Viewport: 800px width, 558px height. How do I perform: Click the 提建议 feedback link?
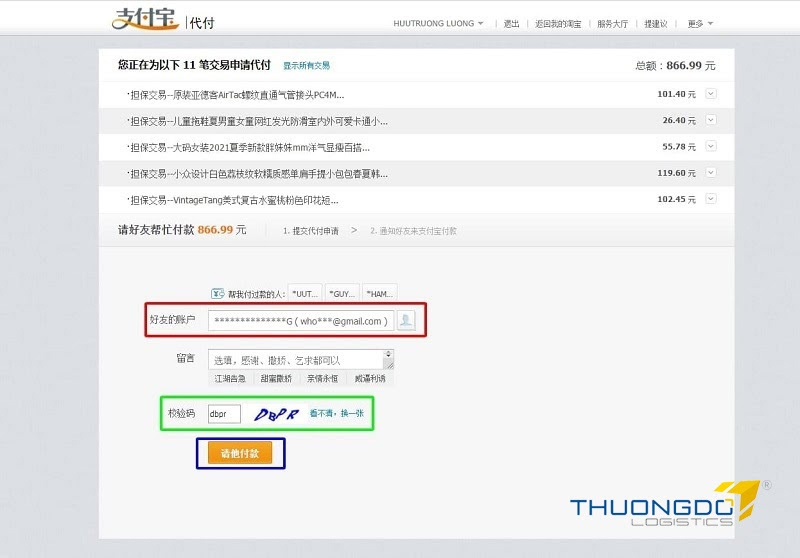[x=656, y=23]
